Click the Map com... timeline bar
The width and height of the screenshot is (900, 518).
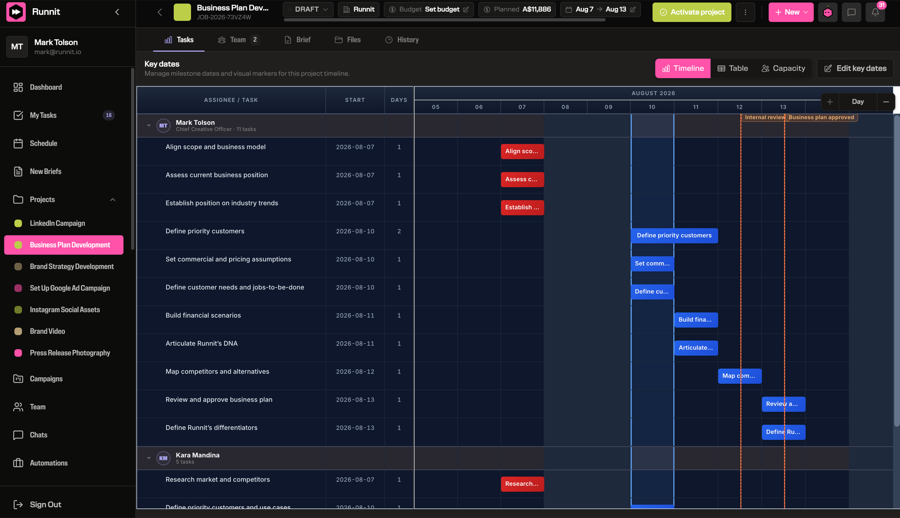point(739,376)
